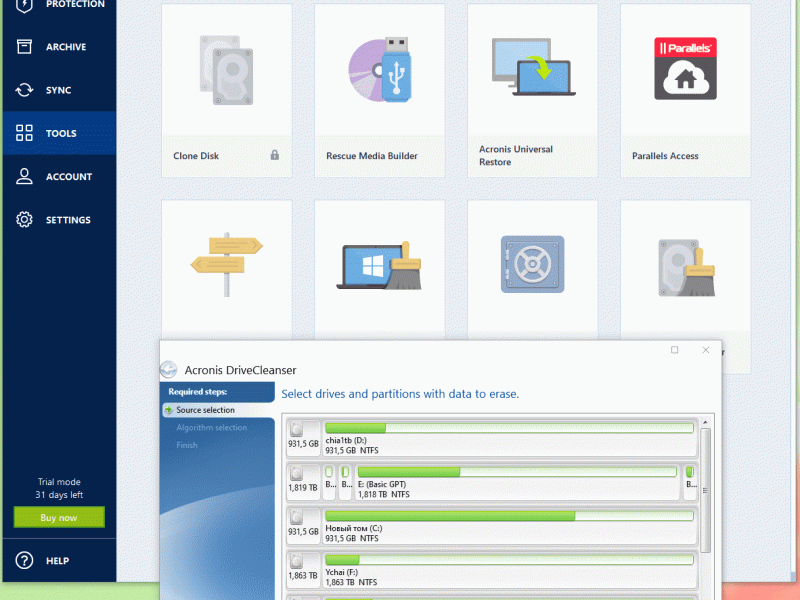The width and height of the screenshot is (800, 600).
Task: Select trailing B... partition after E: volume
Action: pyautogui.click(x=690, y=482)
